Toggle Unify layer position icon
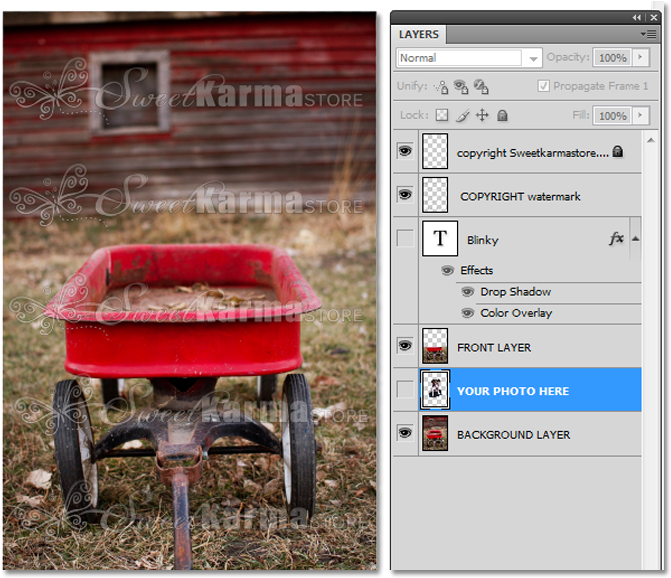 coord(441,87)
